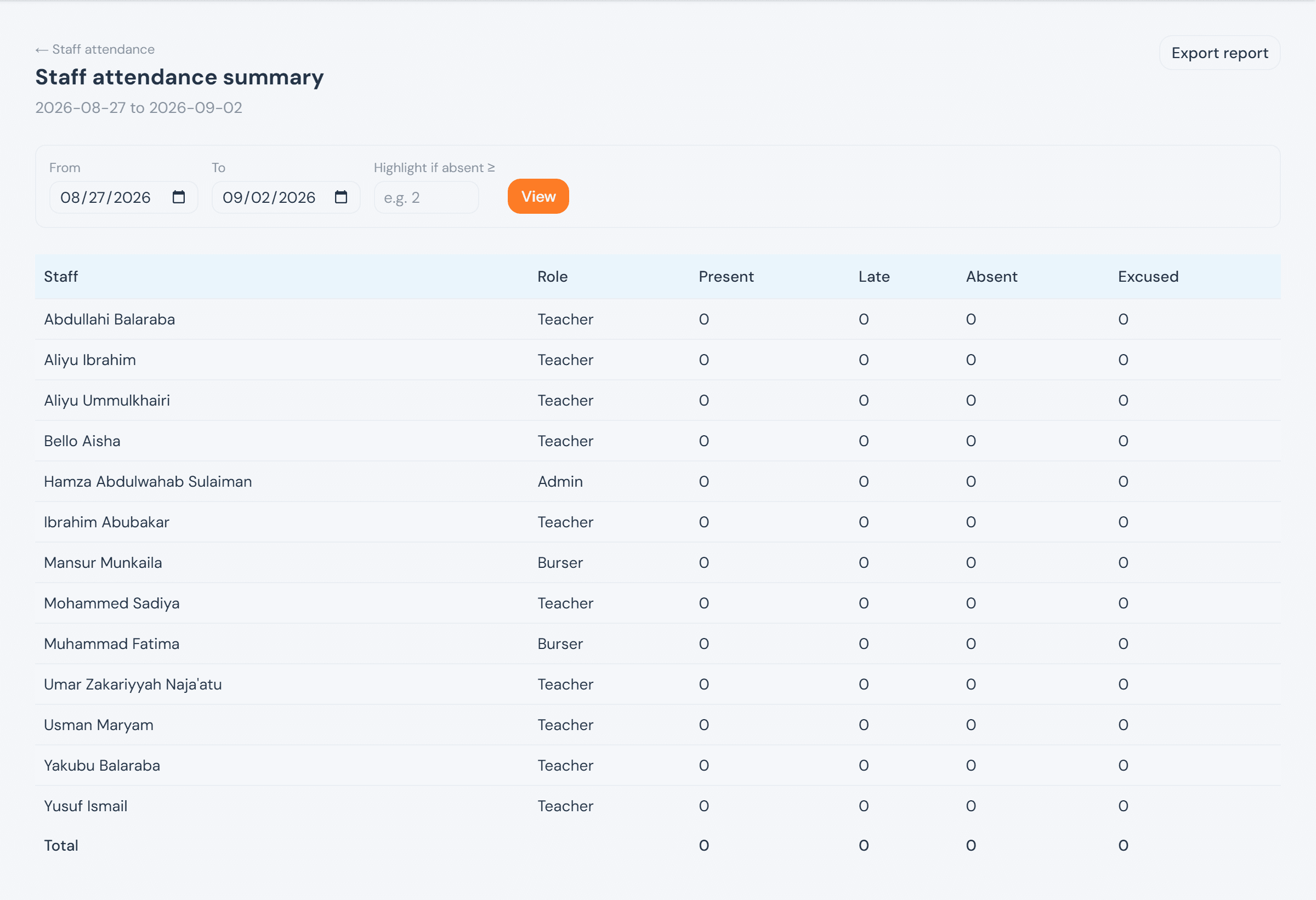This screenshot has height=900, width=1316.
Task: Focus the From date field 08/27/2026
Action: pyautogui.click(x=123, y=197)
